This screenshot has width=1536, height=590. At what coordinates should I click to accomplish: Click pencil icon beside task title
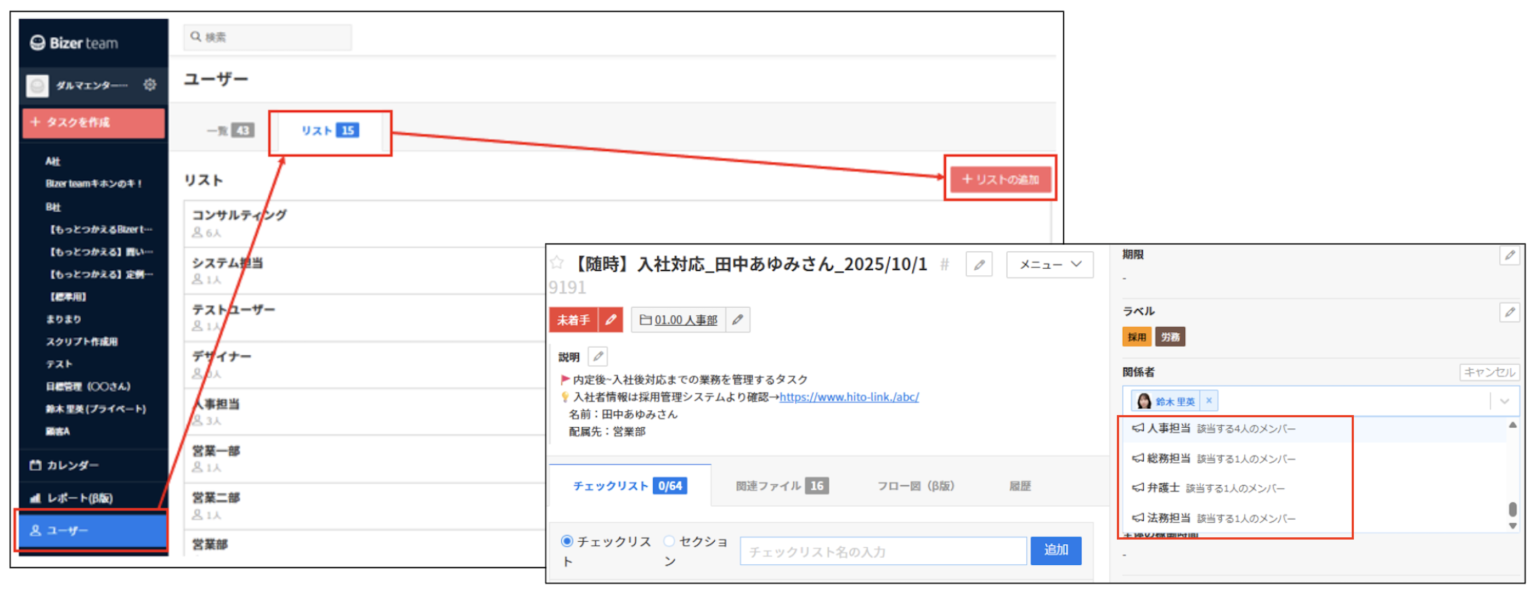click(x=979, y=265)
